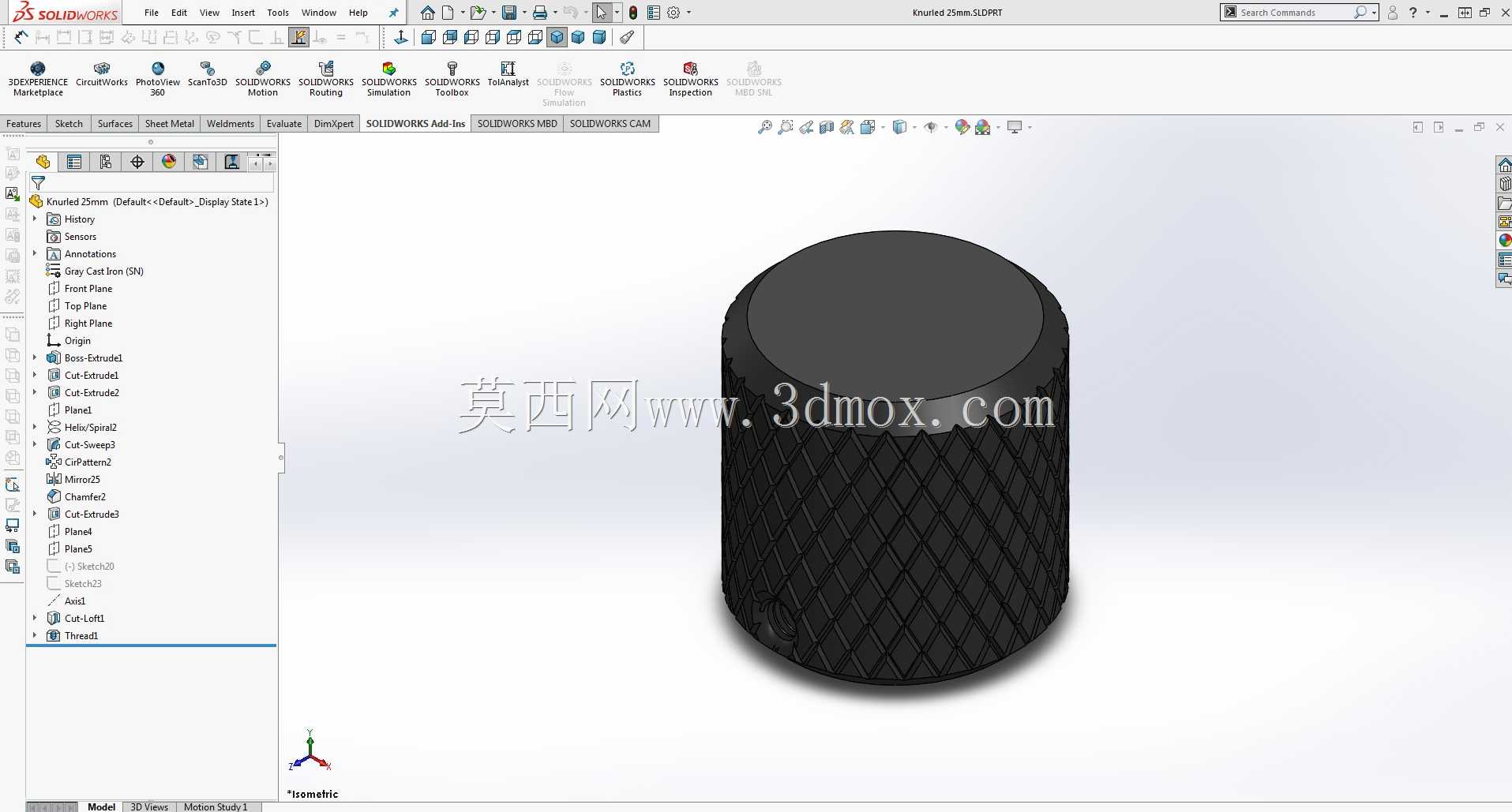Expand the Thread1 feature

click(x=35, y=635)
